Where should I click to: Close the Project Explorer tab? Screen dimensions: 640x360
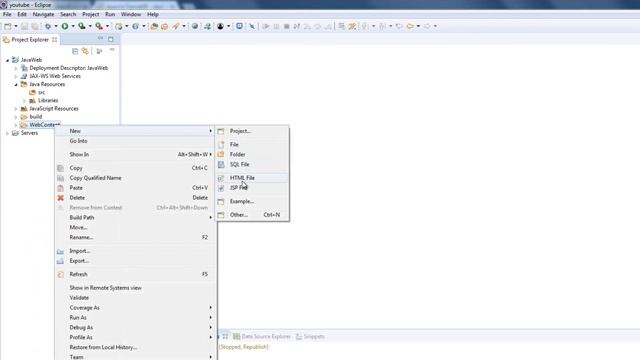click(54, 40)
